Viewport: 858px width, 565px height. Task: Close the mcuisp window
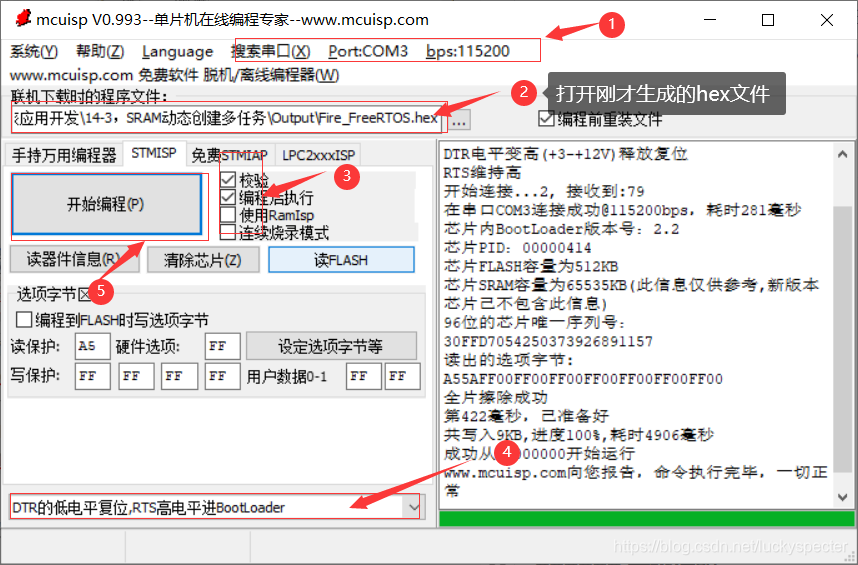click(827, 20)
